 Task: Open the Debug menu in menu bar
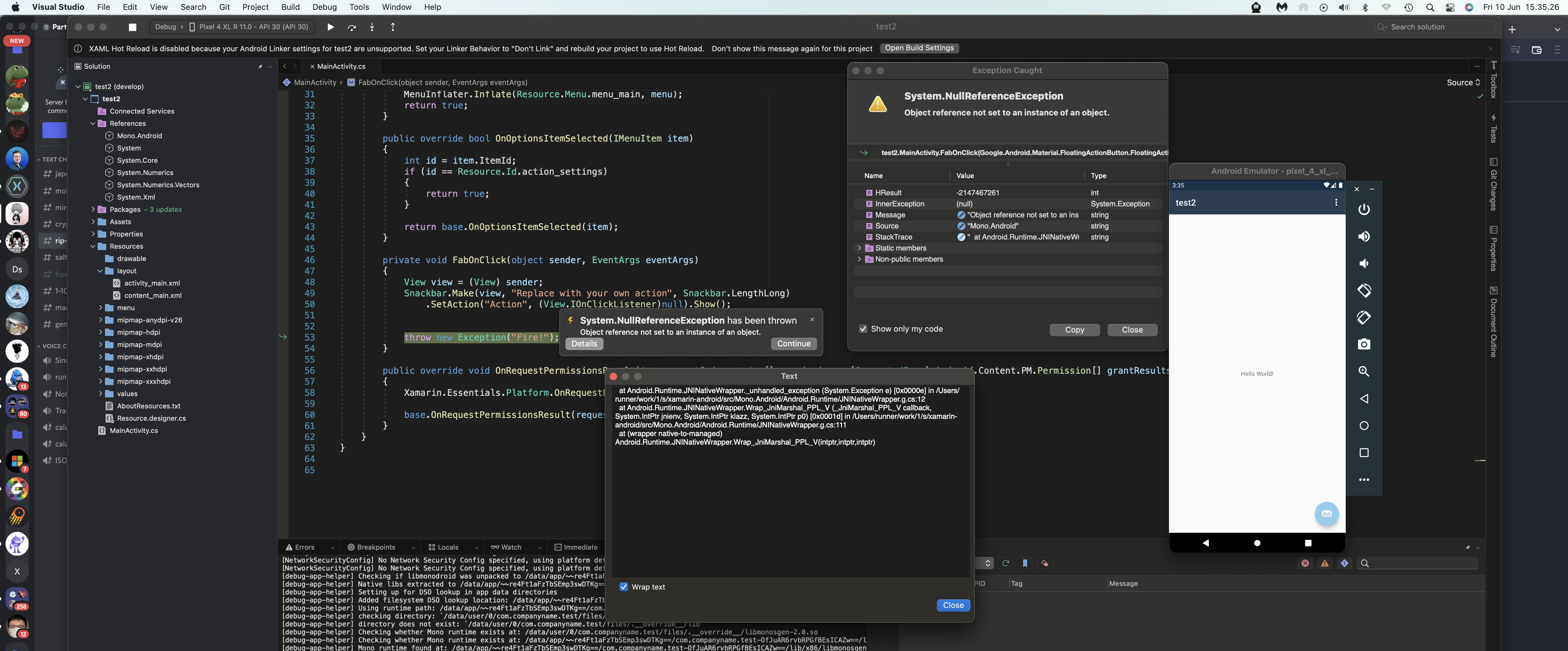pos(324,7)
